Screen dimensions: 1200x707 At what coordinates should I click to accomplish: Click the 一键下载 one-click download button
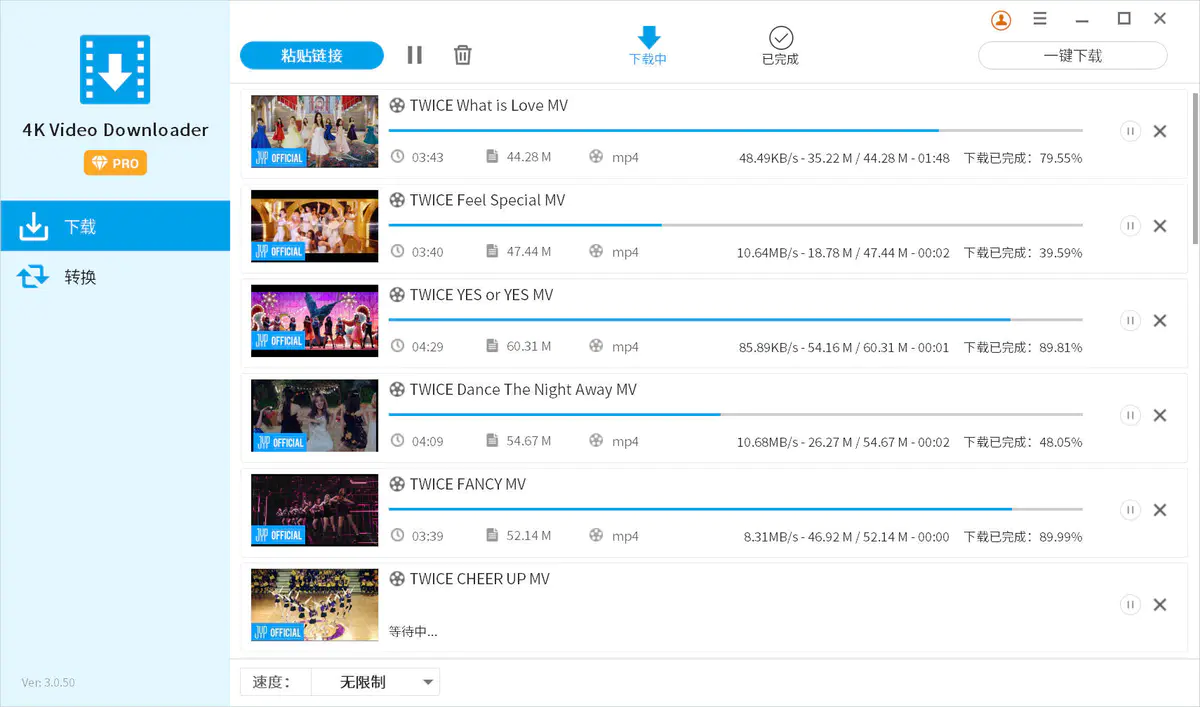pyautogui.click(x=1072, y=56)
